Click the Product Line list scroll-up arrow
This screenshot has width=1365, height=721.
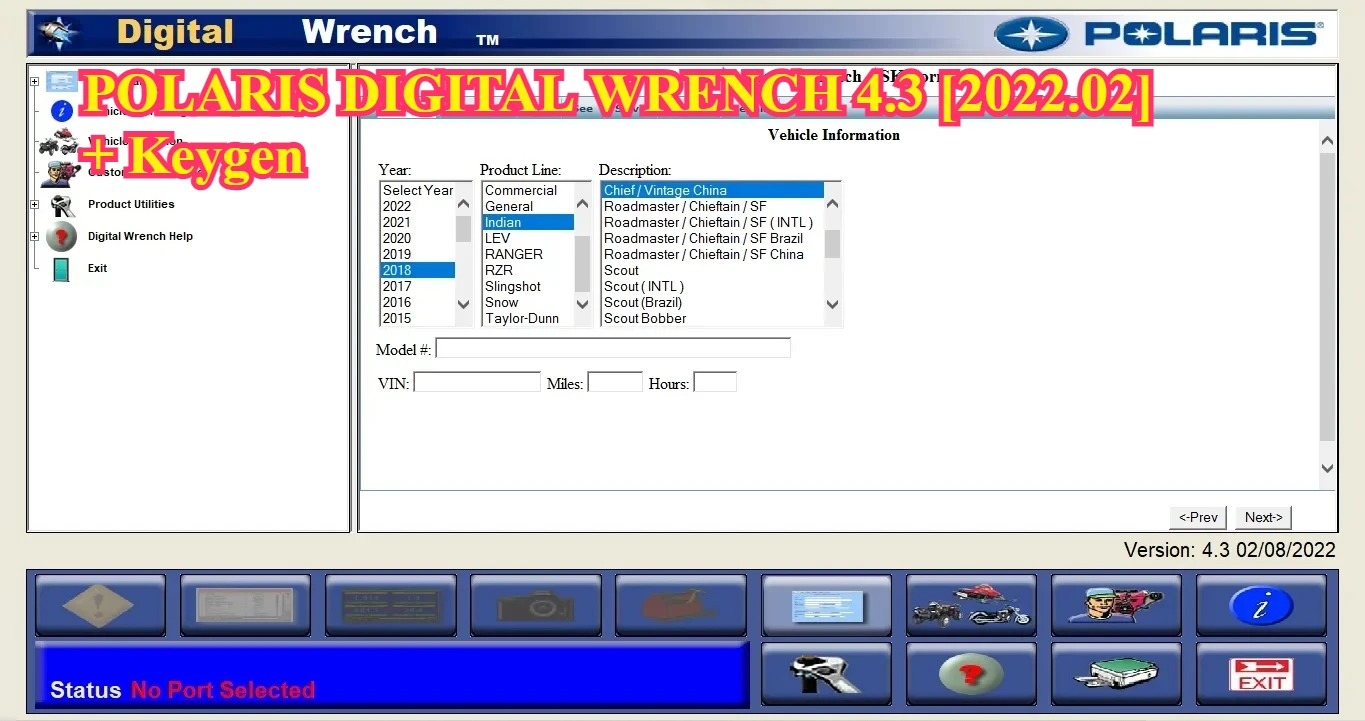583,204
